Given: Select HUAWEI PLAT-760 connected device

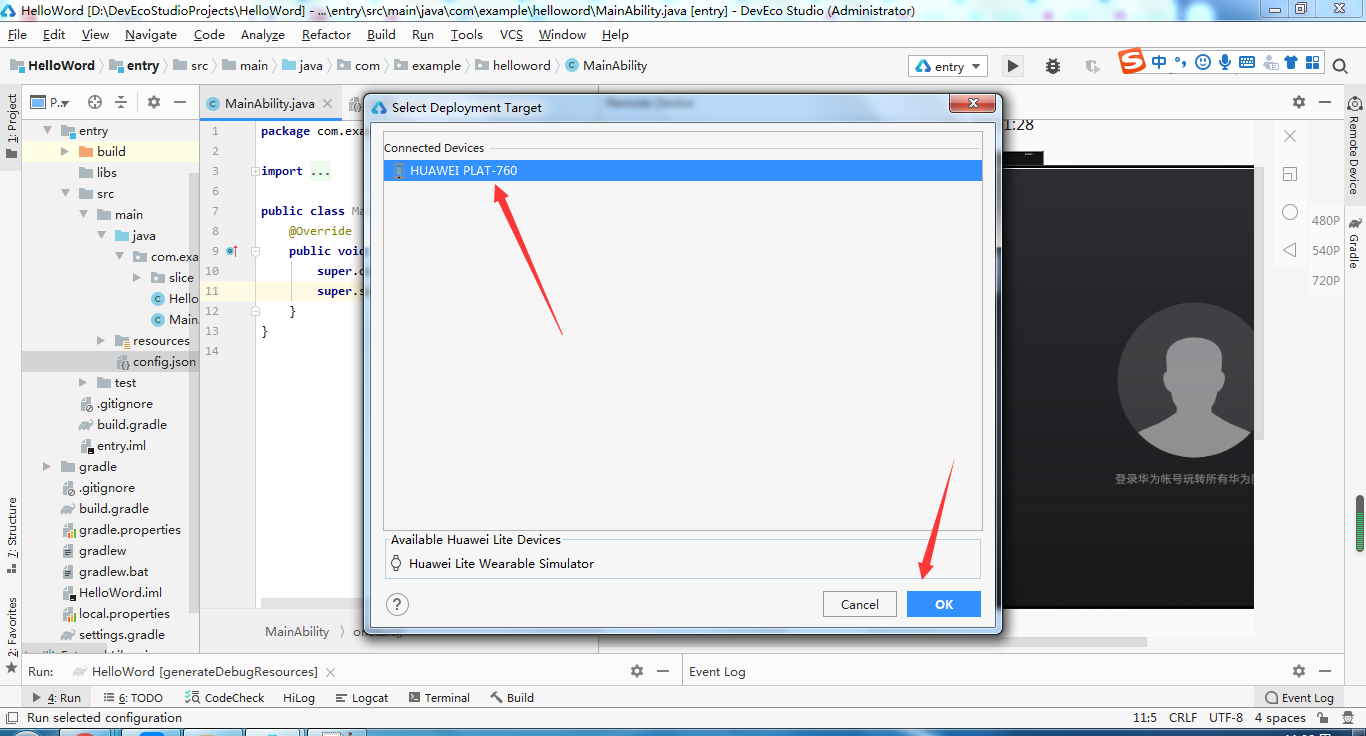Looking at the screenshot, I should tap(683, 171).
